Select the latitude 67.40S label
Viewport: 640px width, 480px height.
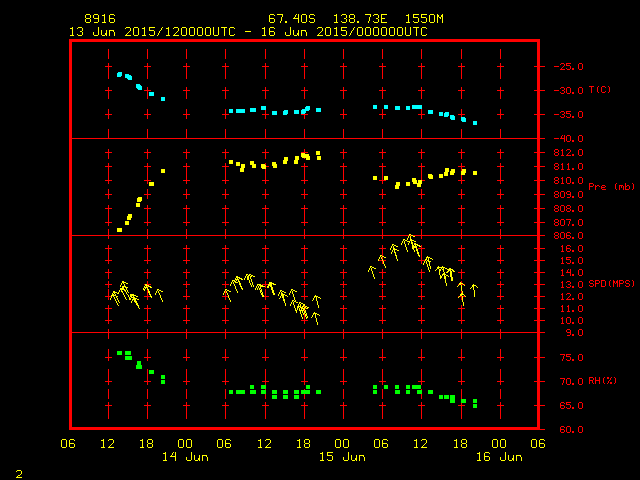coord(290,19)
